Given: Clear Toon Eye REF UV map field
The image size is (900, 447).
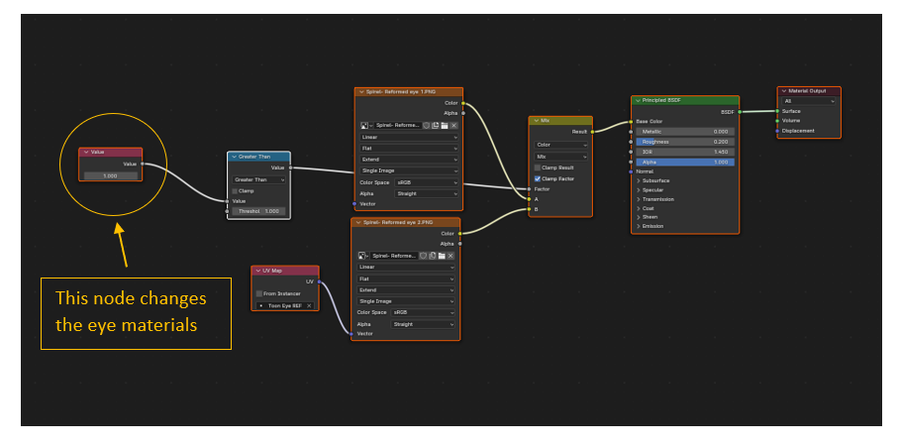Looking at the screenshot, I should click(x=309, y=305).
